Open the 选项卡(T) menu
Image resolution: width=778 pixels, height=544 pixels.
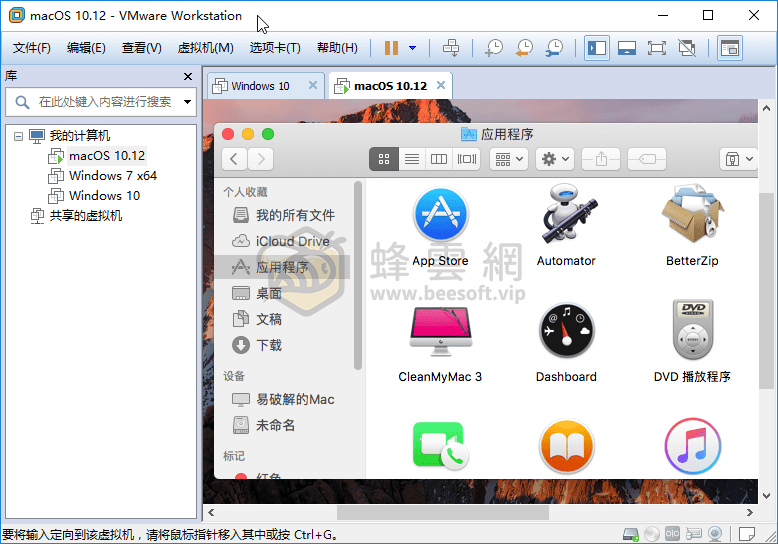click(x=275, y=48)
